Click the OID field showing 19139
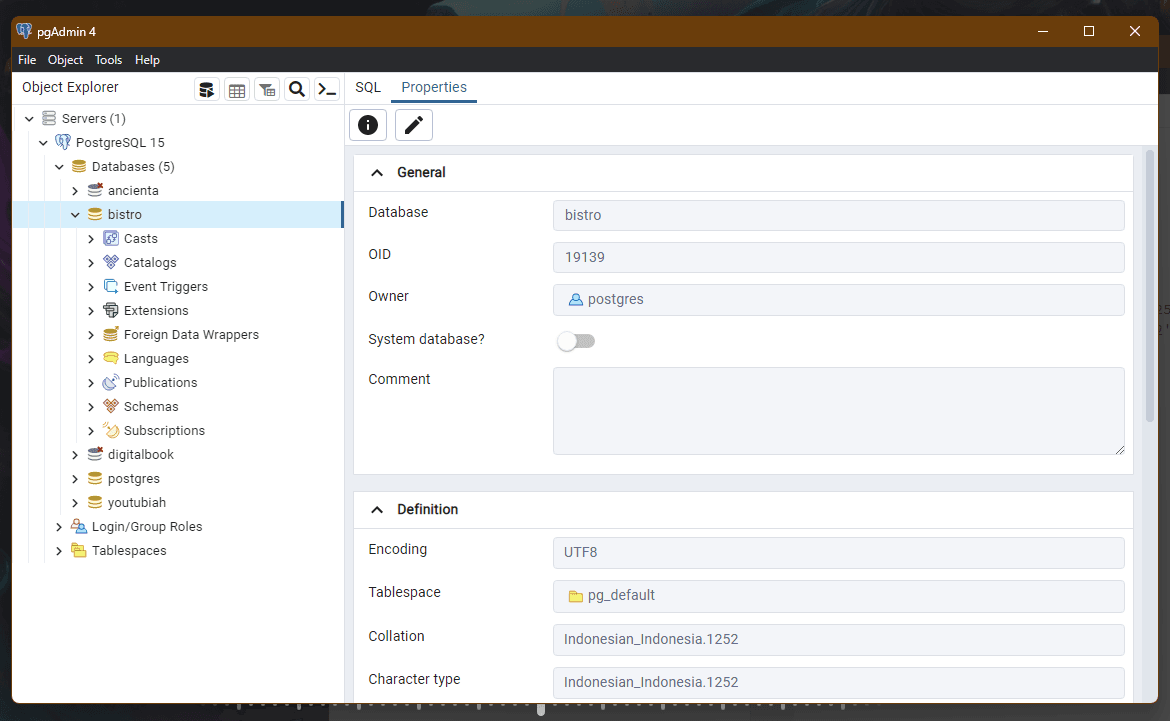This screenshot has width=1170, height=721. [839, 257]
